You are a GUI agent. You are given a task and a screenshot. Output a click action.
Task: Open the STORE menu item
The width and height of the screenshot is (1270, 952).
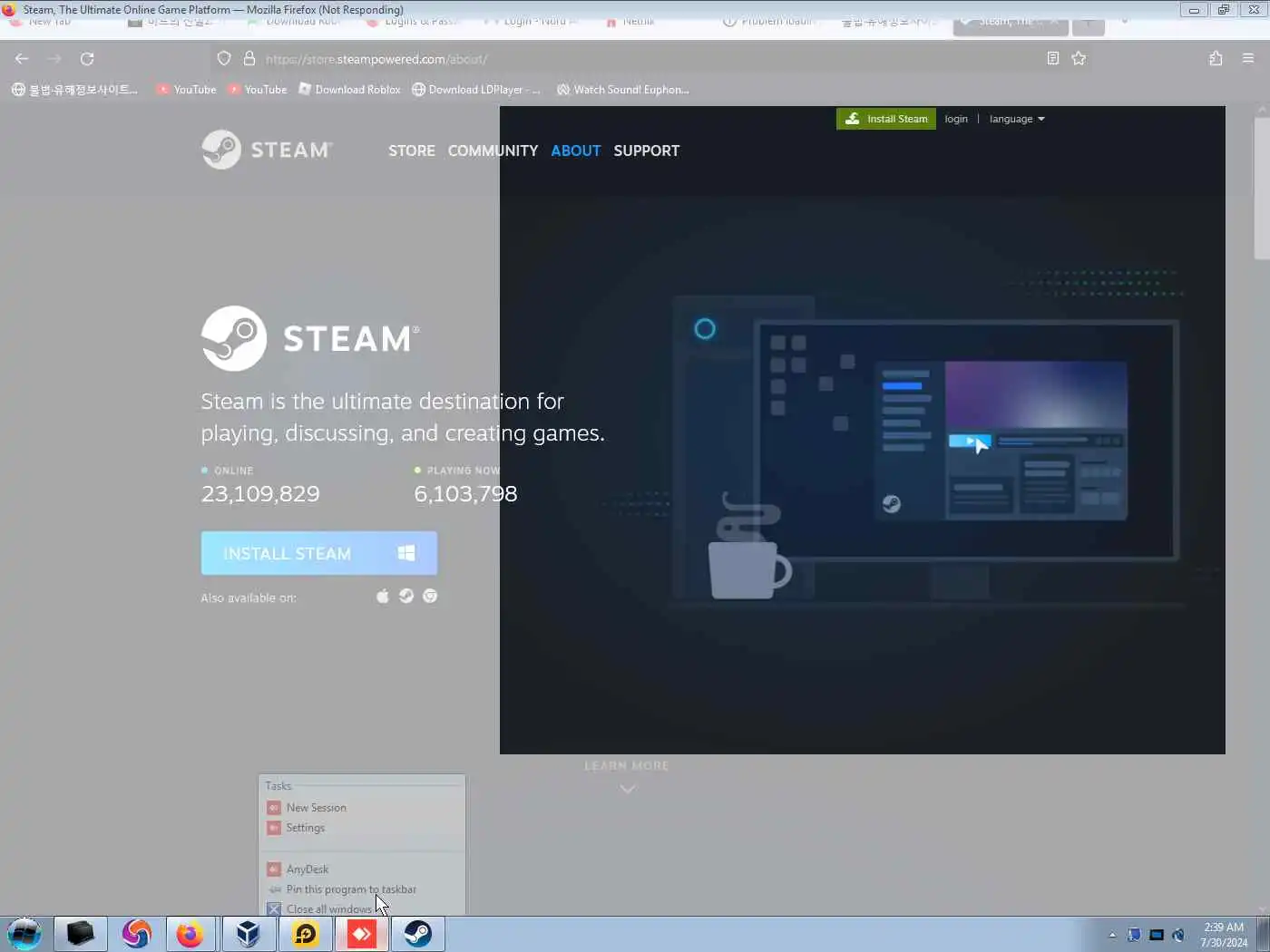pos(412,151)
